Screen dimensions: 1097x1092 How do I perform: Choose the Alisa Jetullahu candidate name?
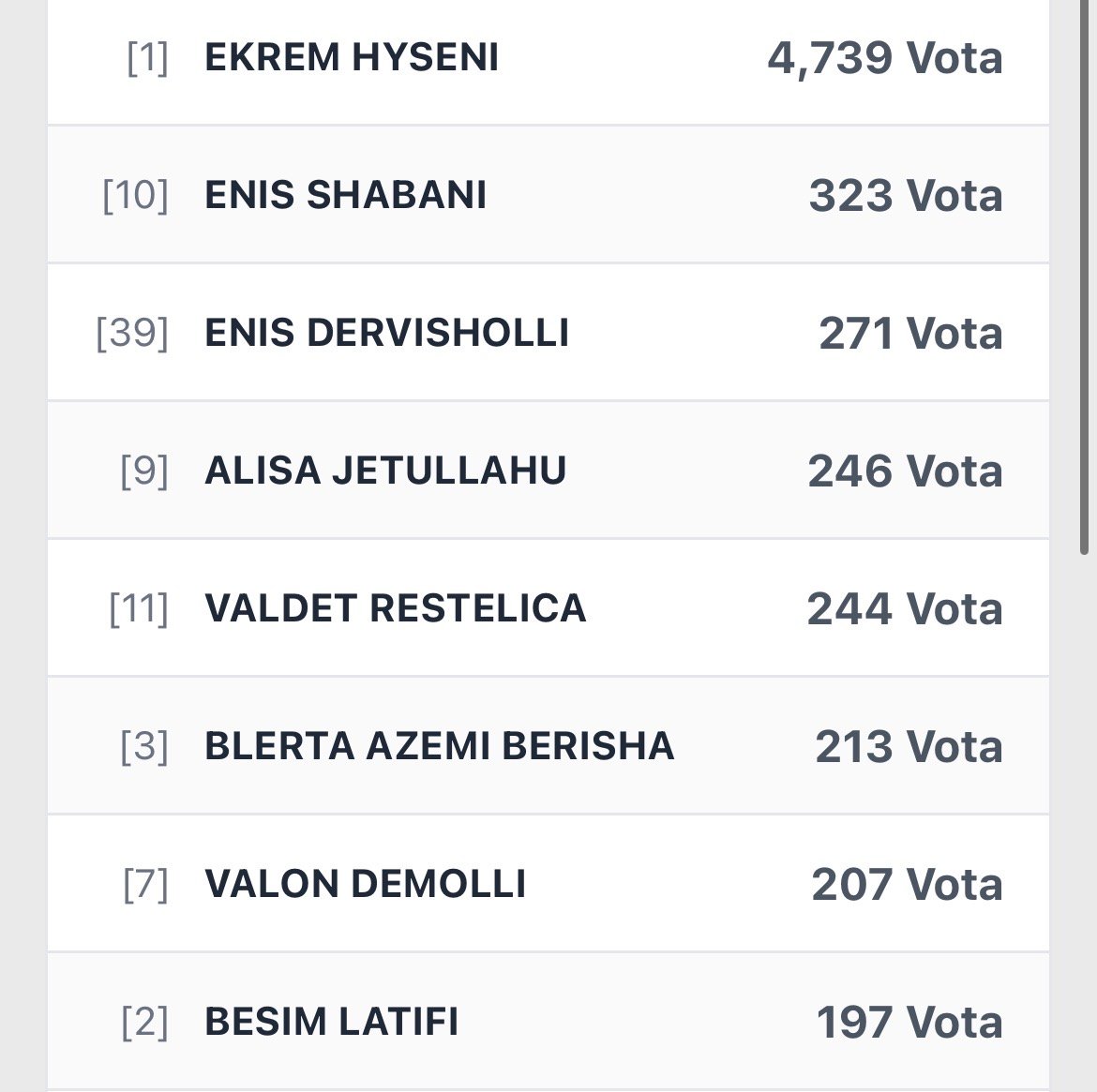pos(385,471)
